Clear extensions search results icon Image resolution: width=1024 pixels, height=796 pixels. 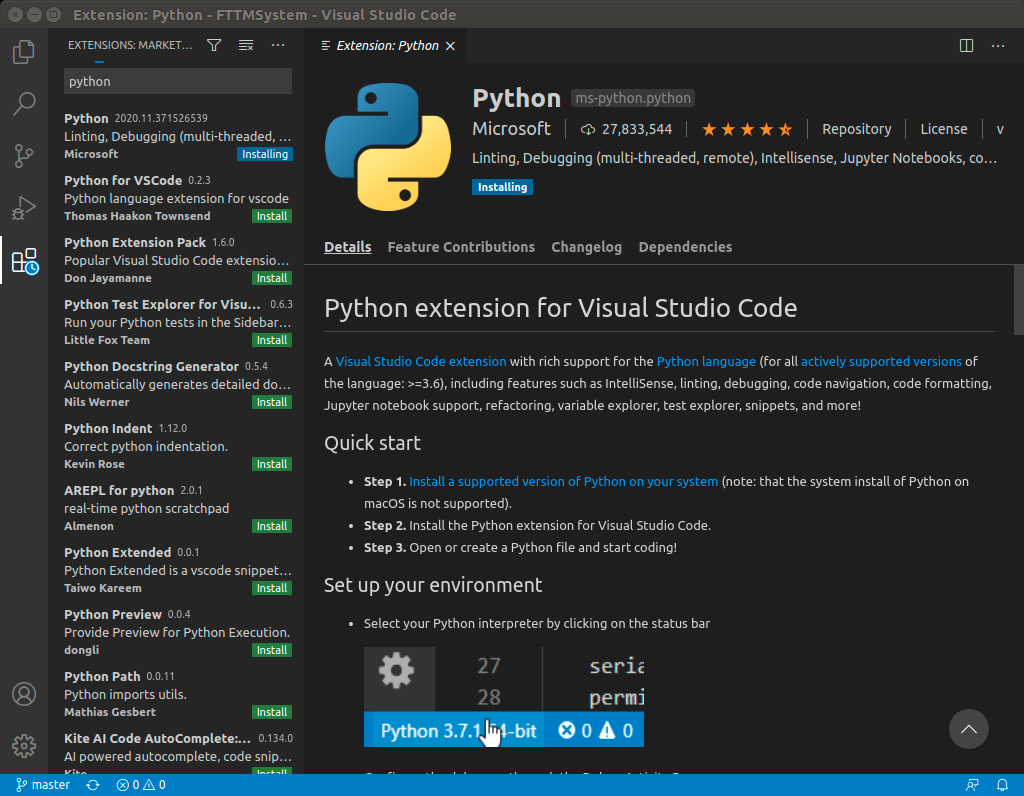[x=246, y=45]
